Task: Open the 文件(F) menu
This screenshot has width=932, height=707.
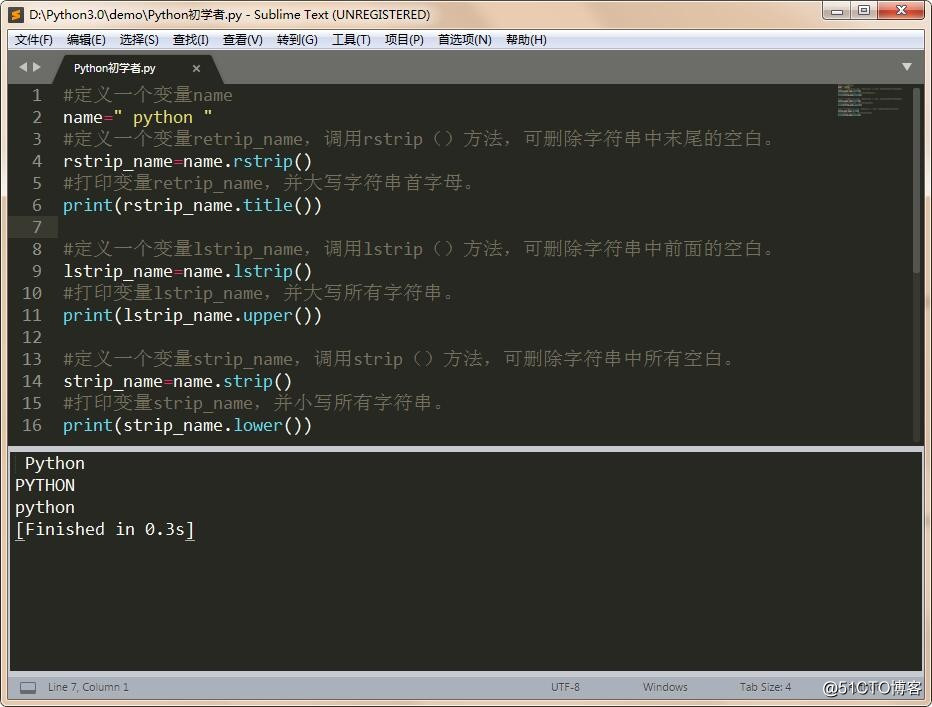Action: [34, 40]
